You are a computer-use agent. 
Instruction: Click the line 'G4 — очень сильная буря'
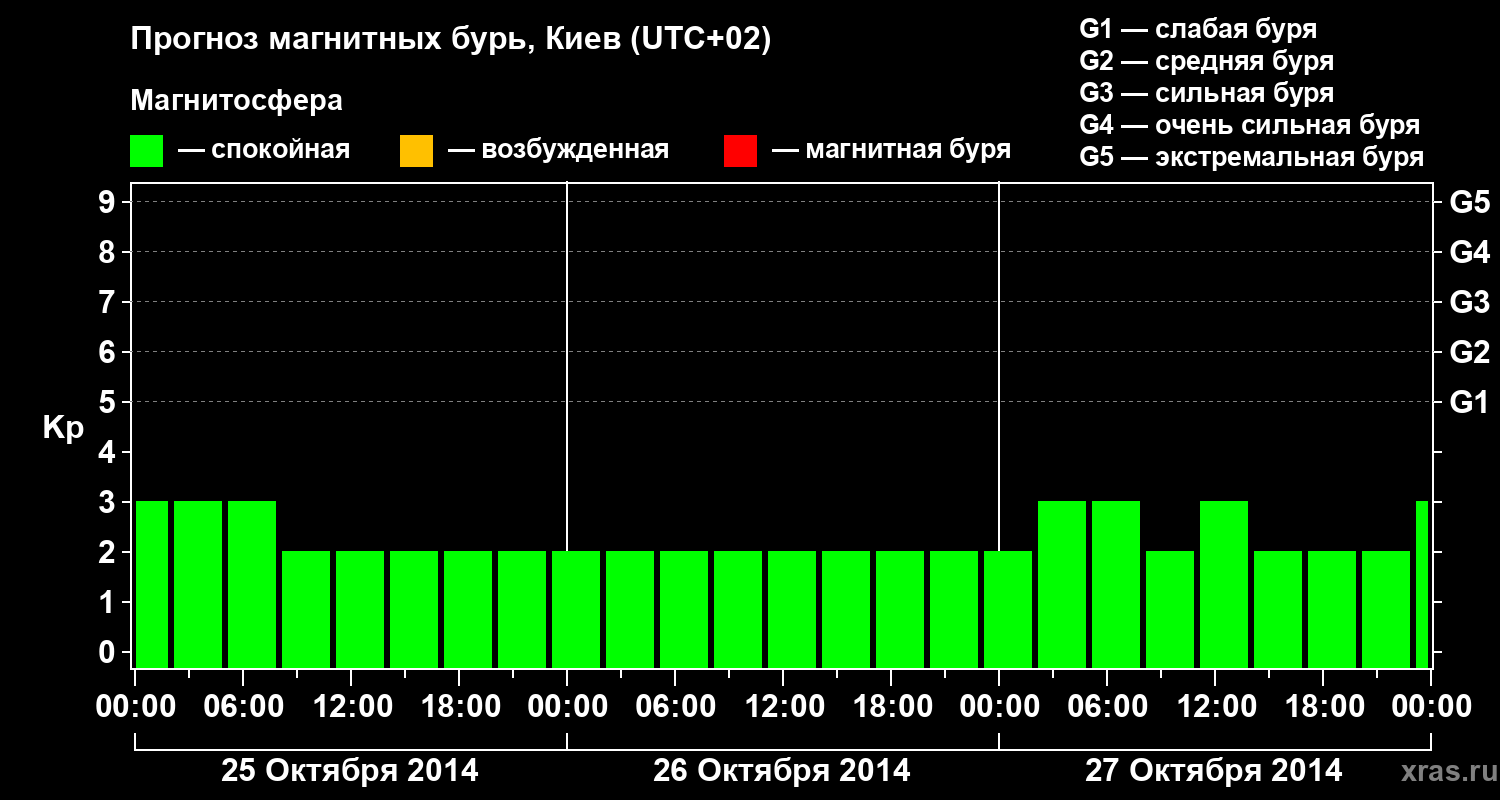coord(1250,125)
